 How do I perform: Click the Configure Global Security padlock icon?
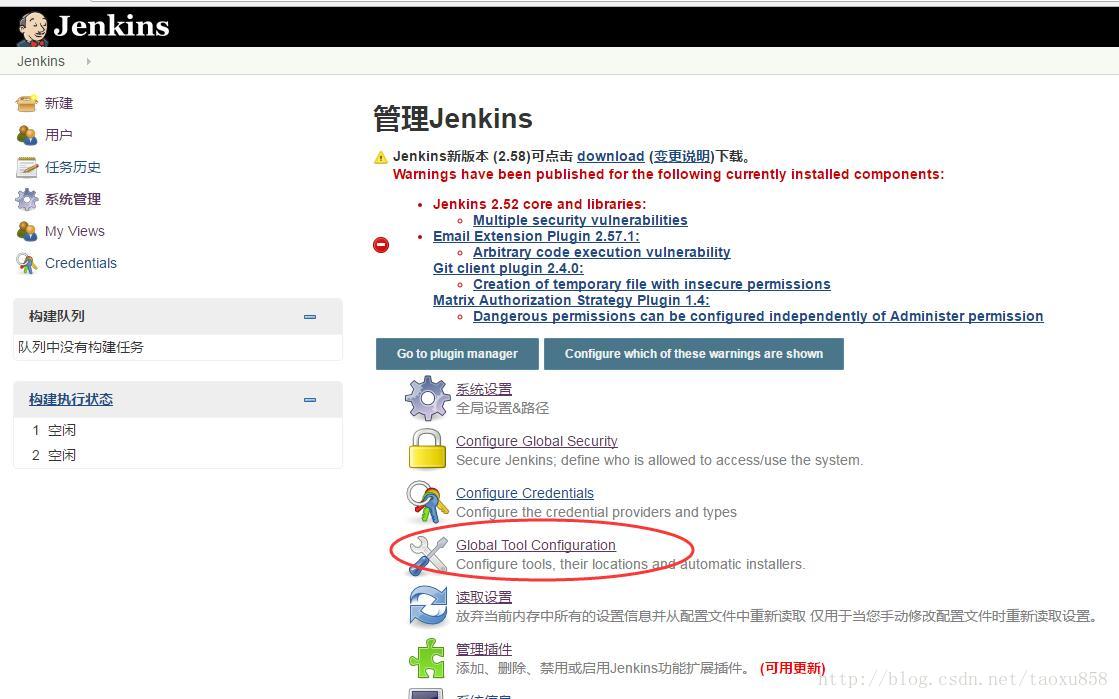pyautogui.click(x=427, y=449)
